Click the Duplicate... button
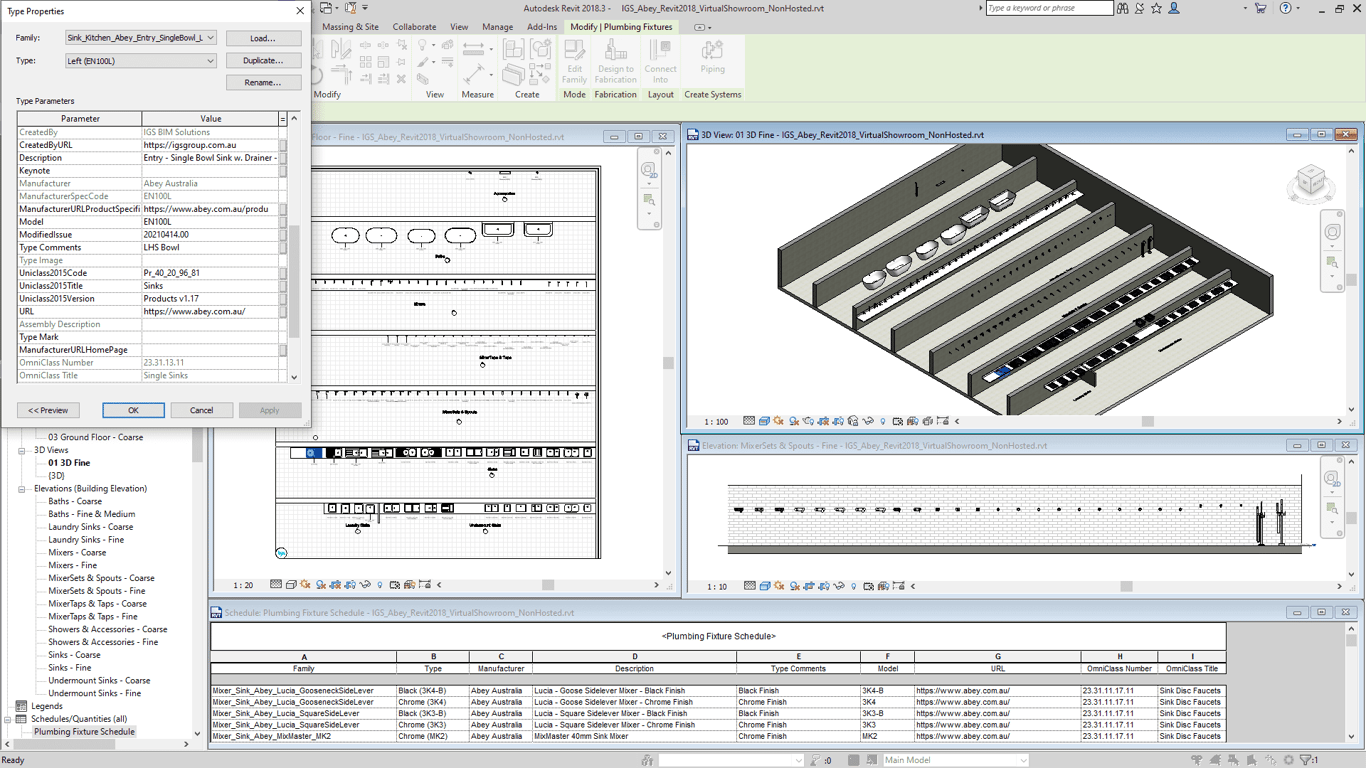Image resolution: width=1366 pixels, height=768 pixels. [x=263, y=61]
